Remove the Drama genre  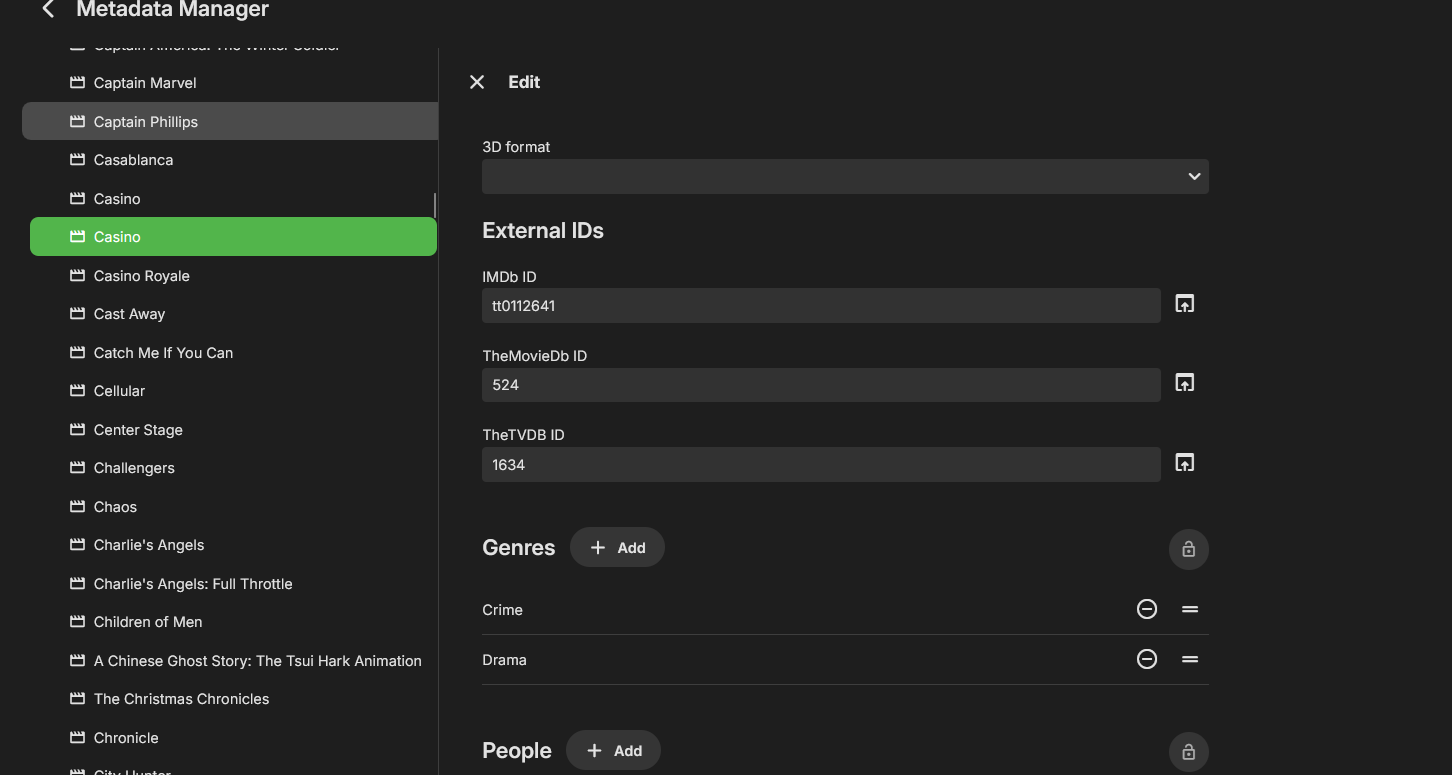(x=1147, y=659)
